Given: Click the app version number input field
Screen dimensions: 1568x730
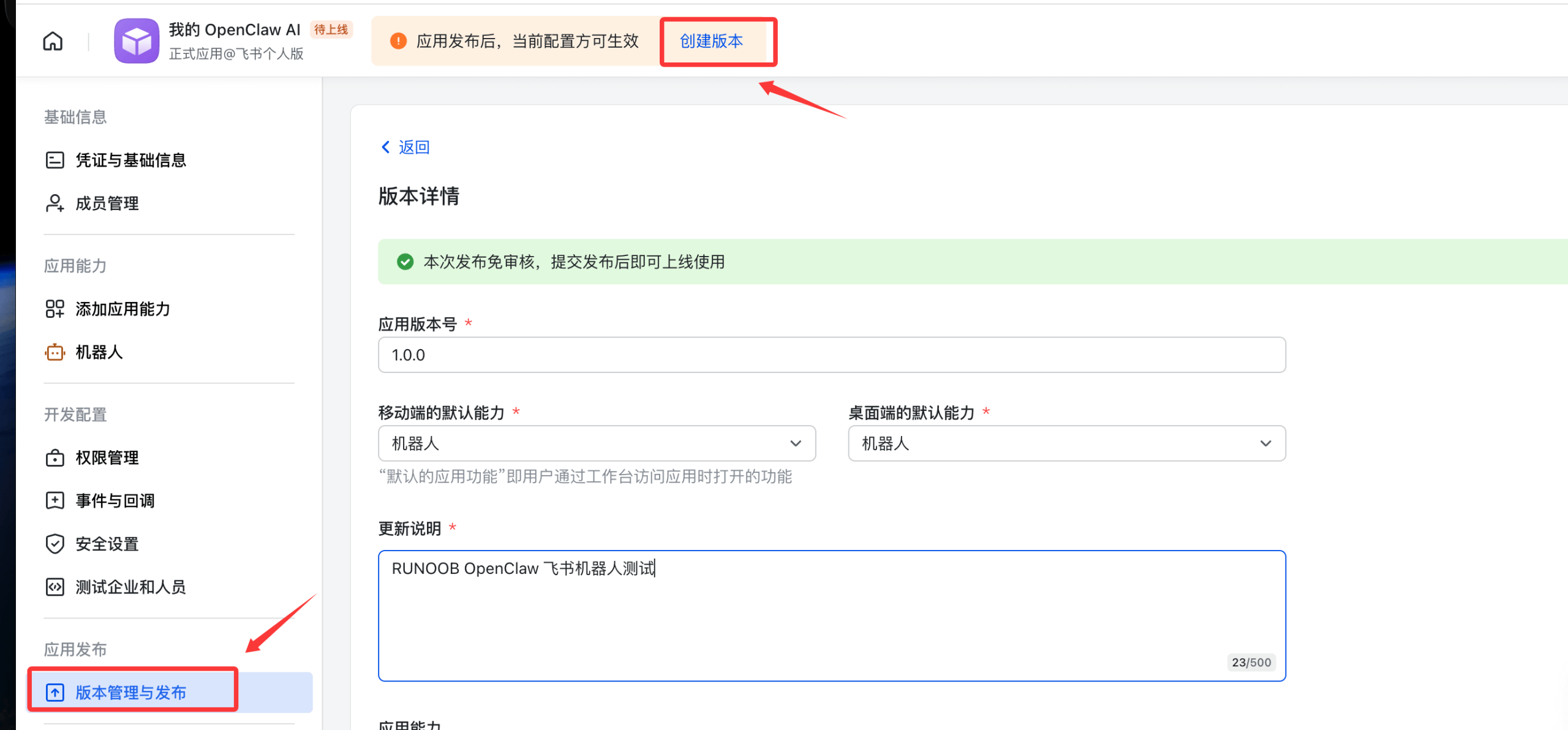Looking at the screenshot, I should [831, 355].
